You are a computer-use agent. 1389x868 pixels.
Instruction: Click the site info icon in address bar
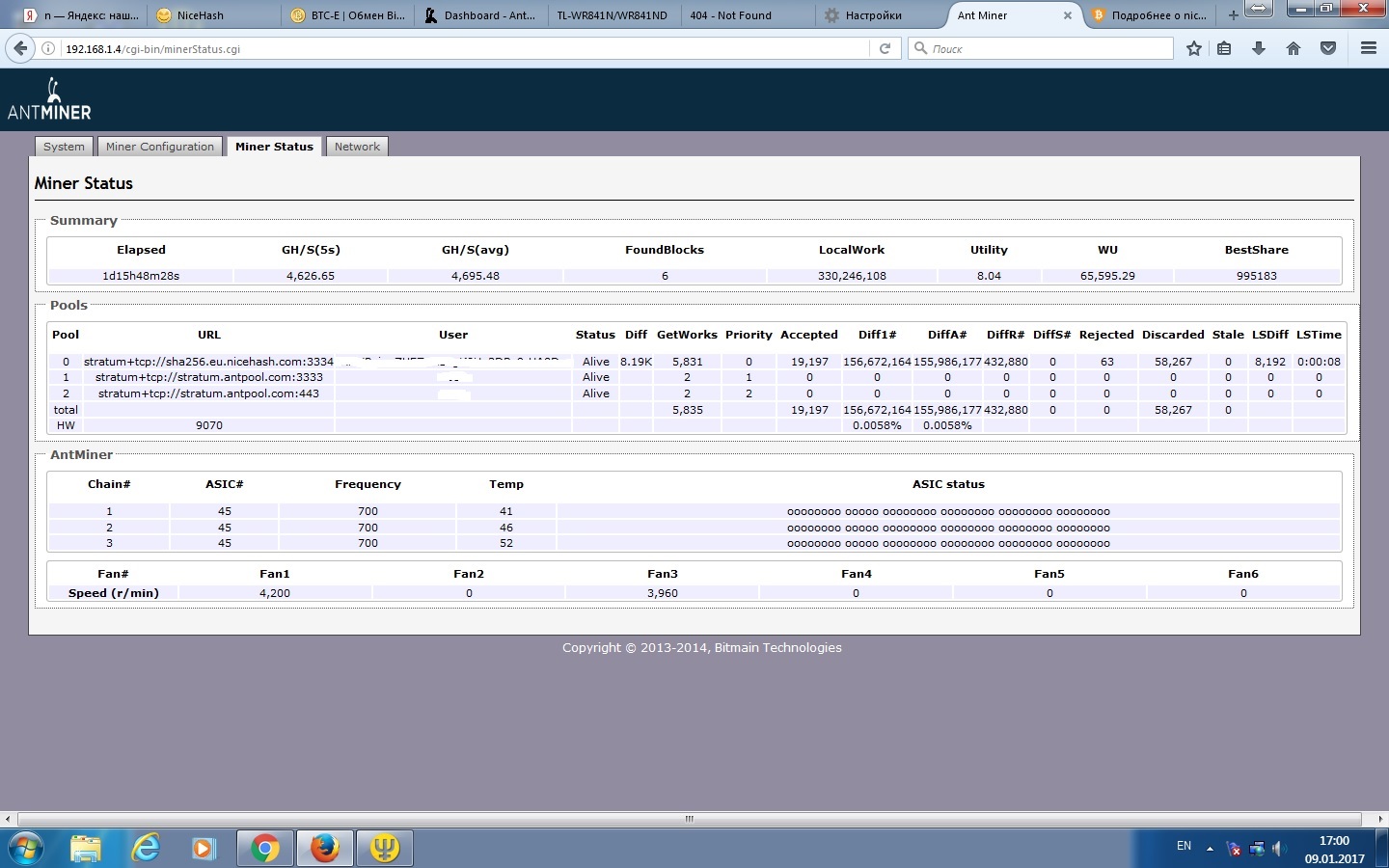48,48
